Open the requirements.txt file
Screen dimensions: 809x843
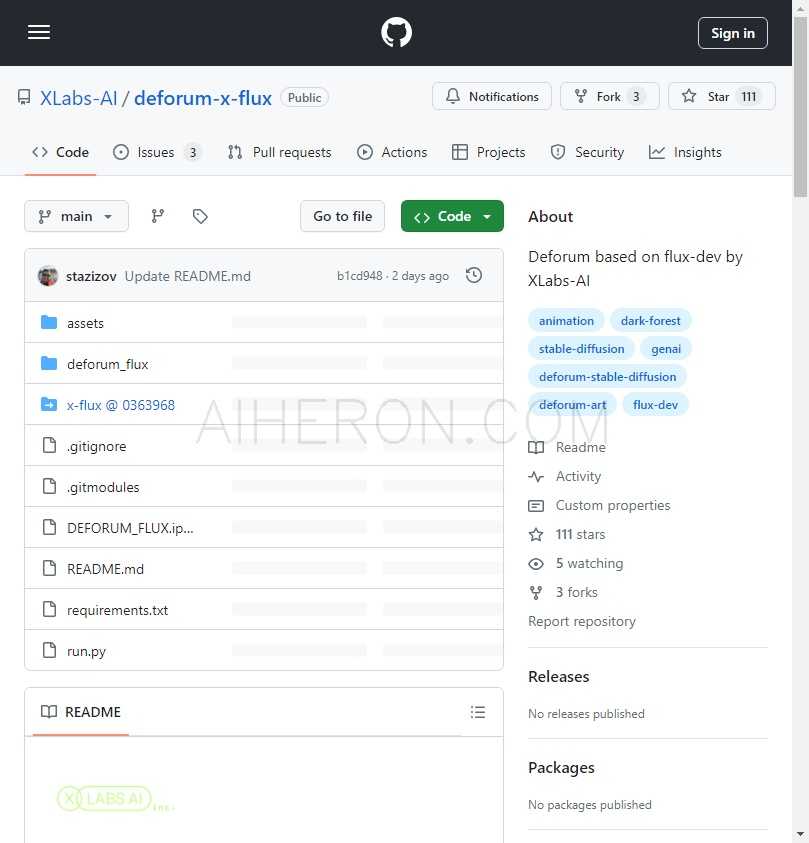(117, 610)
